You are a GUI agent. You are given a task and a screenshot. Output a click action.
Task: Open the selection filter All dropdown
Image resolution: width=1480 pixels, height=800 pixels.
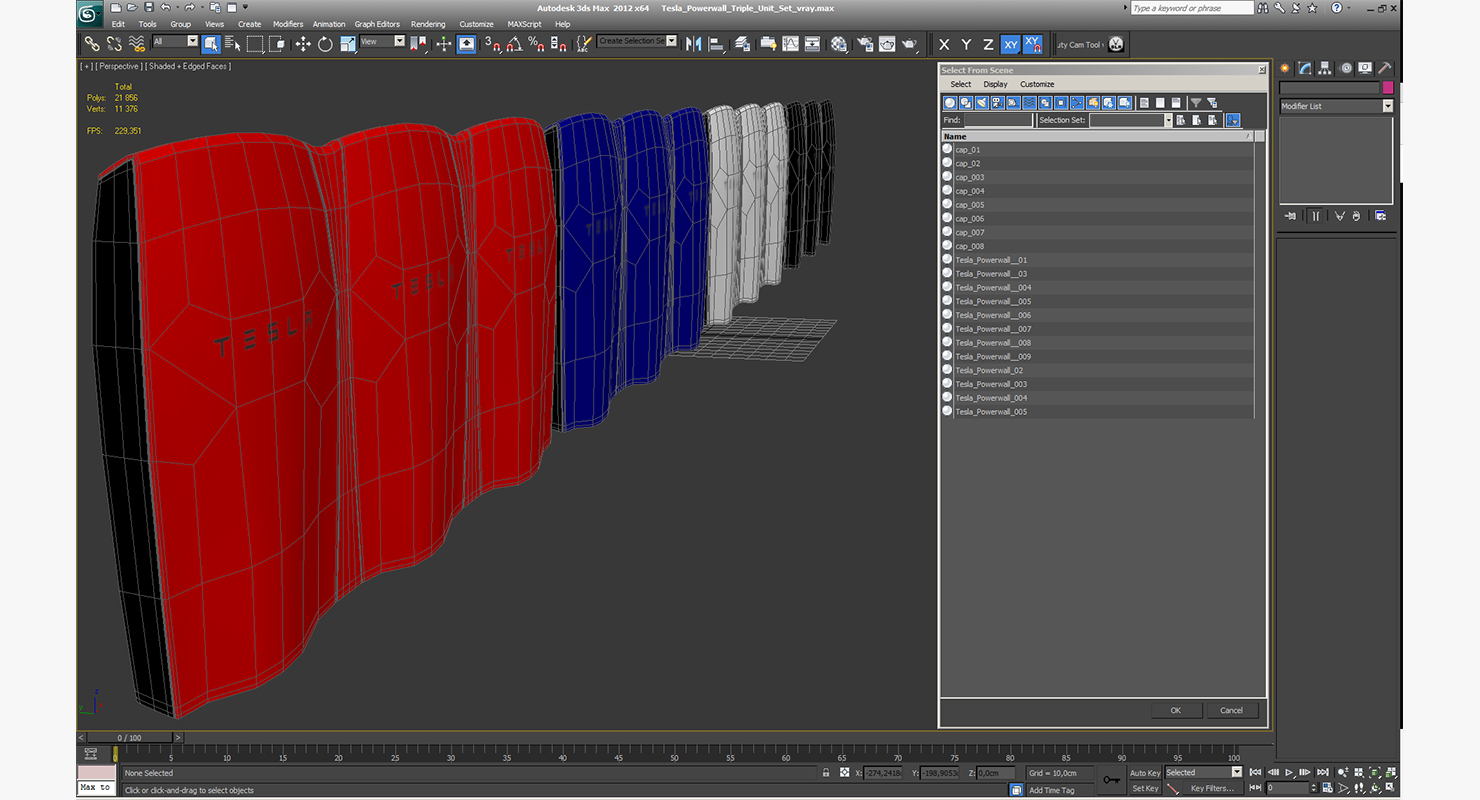pyautogui.click(x=176, y=41)
